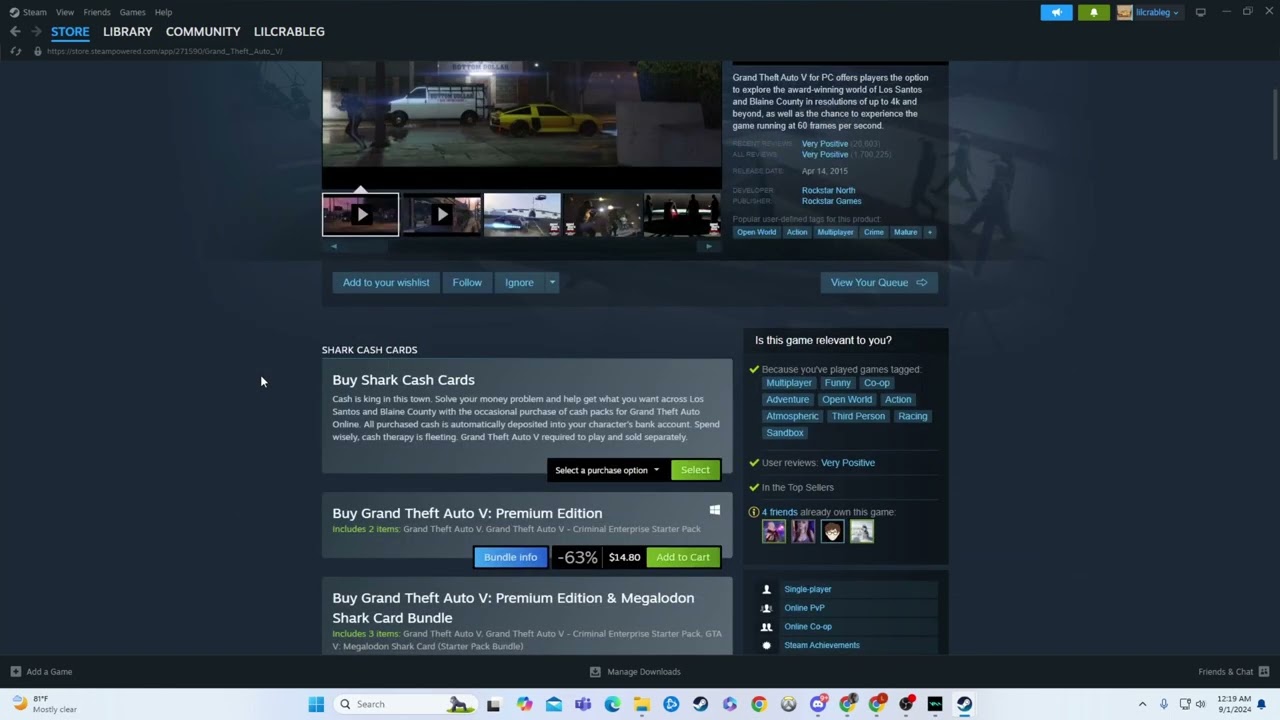Click the Steam Achievements feature link

click(x=822, y=645)
